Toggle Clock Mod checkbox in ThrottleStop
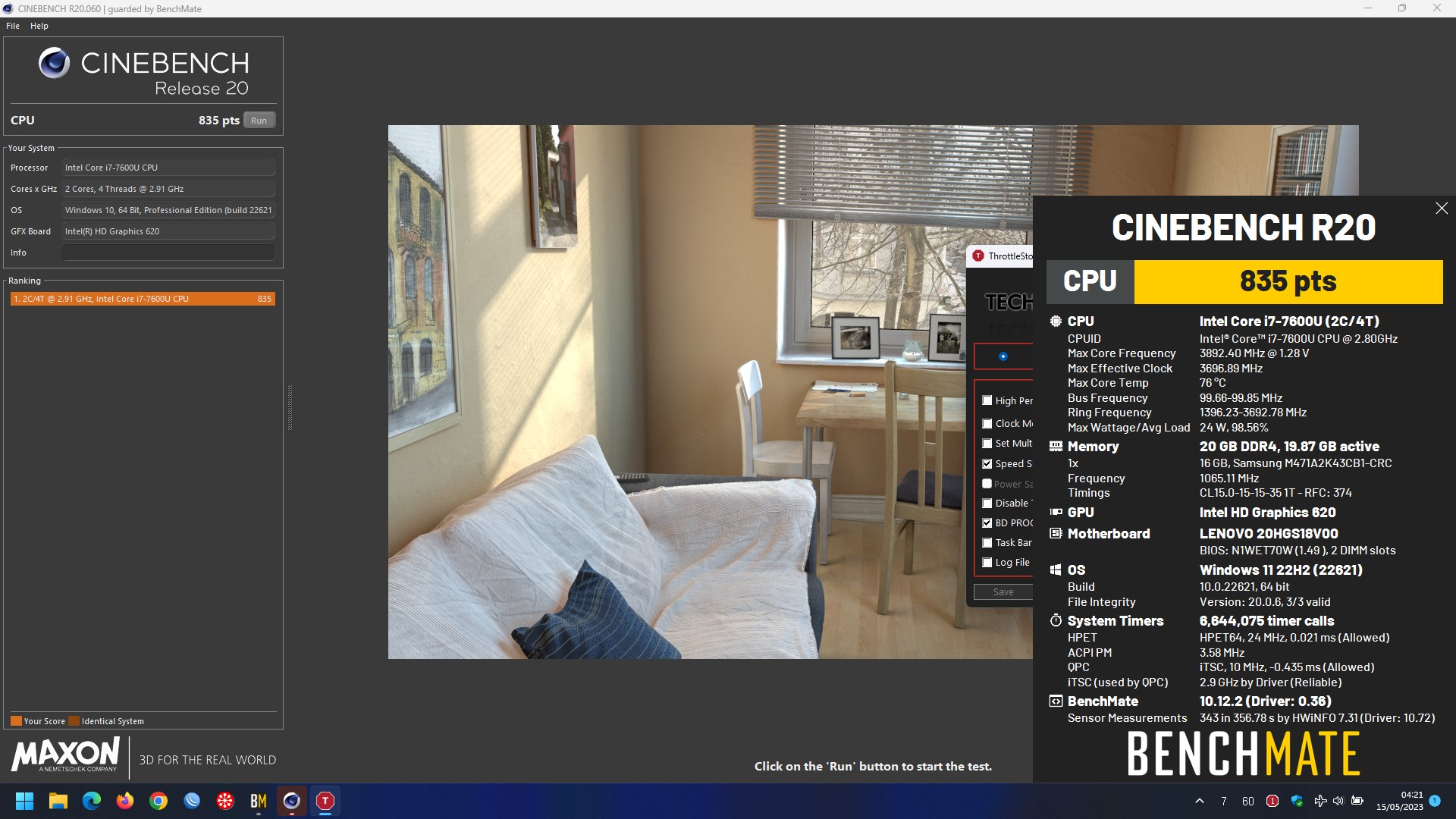Screen dimensions: 1456x819 [987, 424]
